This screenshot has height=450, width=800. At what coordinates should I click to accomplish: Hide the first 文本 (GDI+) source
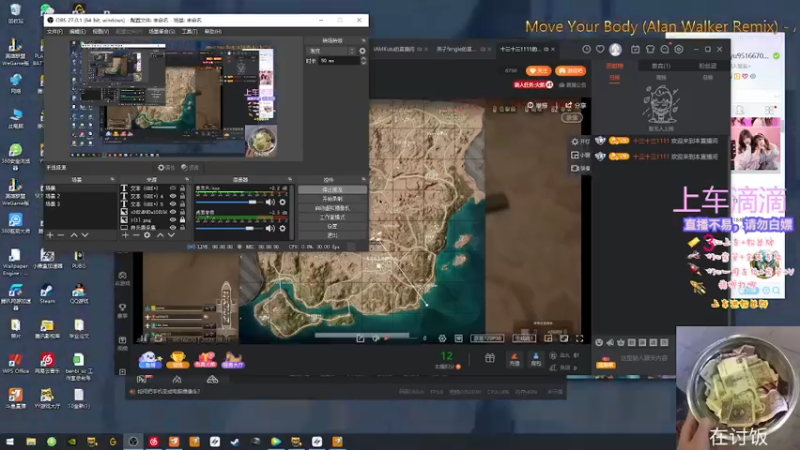172,188
